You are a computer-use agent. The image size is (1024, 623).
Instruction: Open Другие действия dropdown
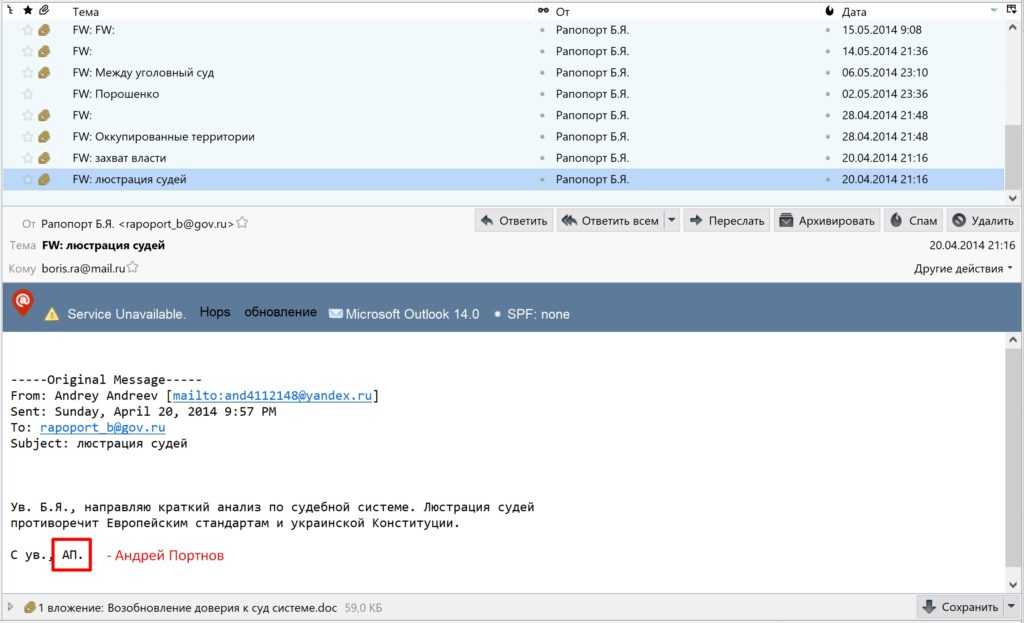963,268
